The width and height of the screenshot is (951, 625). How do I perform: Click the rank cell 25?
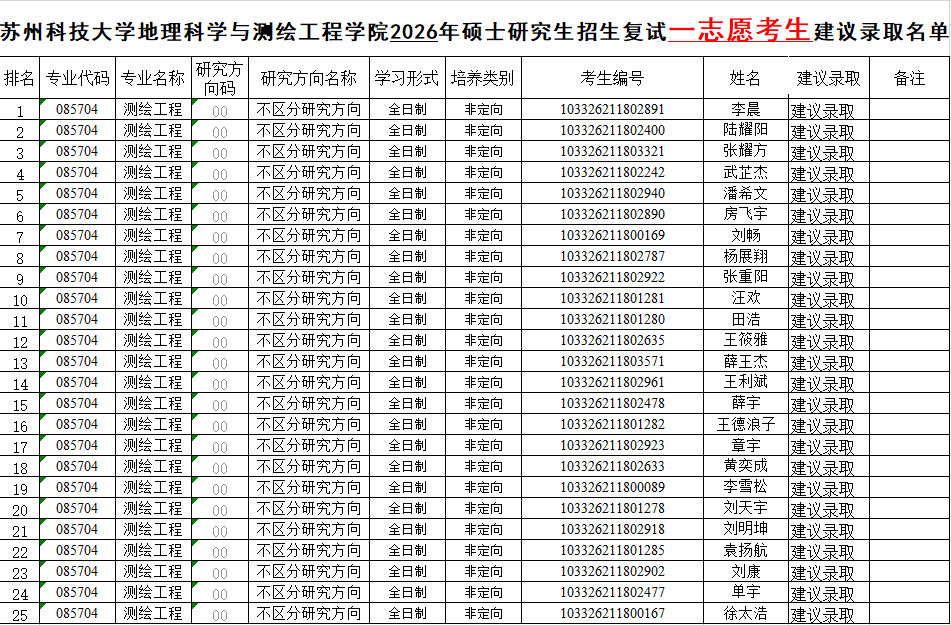pyautogui.click(x=19, y=614)
